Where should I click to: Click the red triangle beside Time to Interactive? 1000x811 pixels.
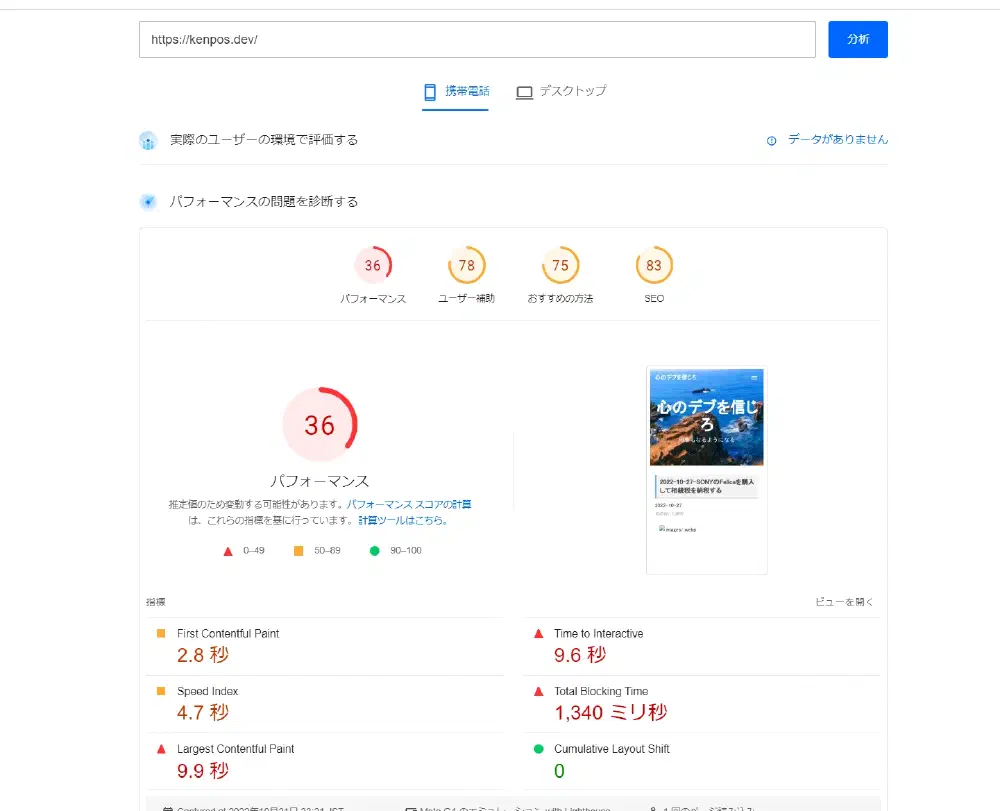point(538,634)
